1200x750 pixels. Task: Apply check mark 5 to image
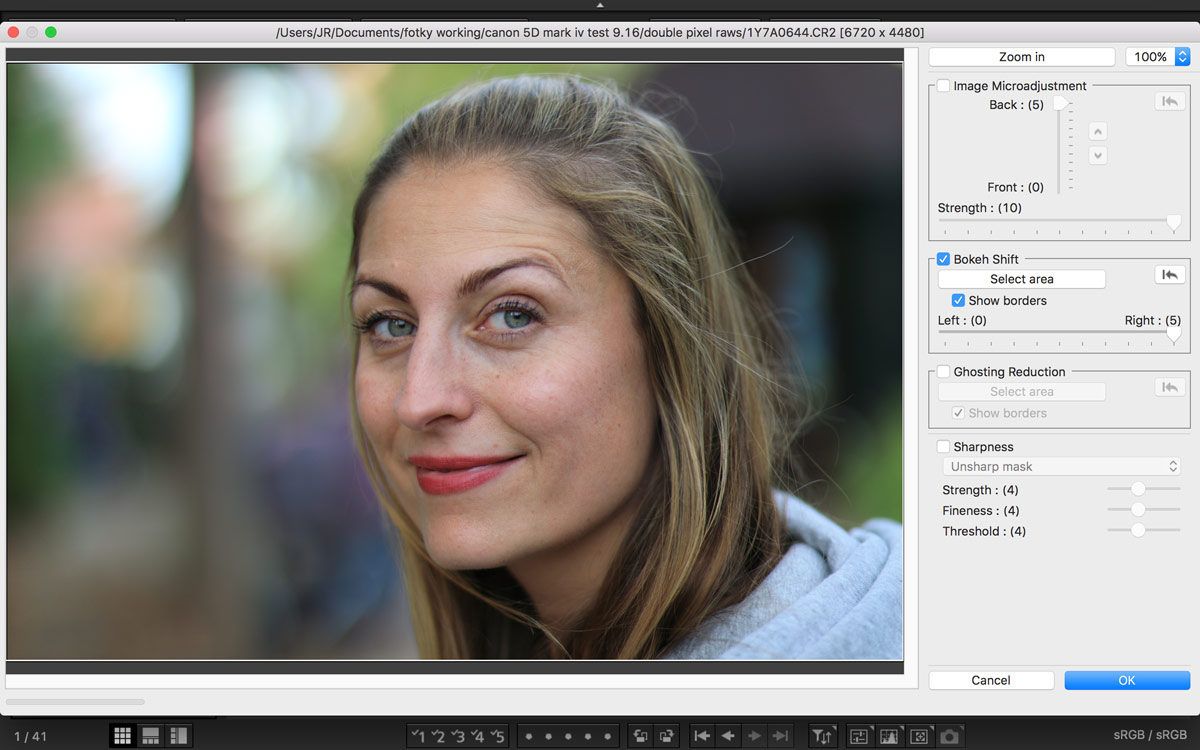coord(497,736)
